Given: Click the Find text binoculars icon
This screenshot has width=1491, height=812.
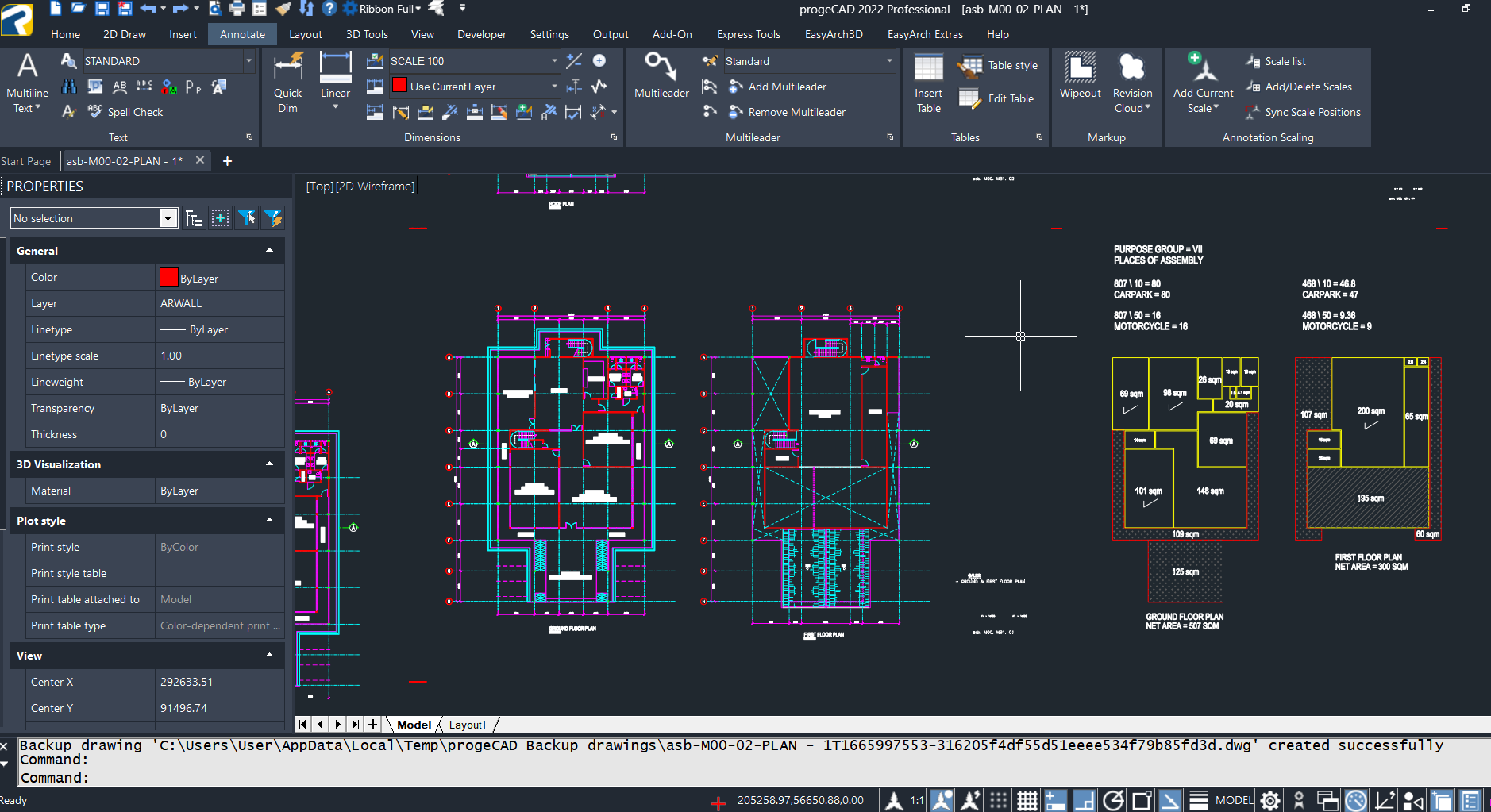Looking at the screenshot, I should (x=69, y=87).
